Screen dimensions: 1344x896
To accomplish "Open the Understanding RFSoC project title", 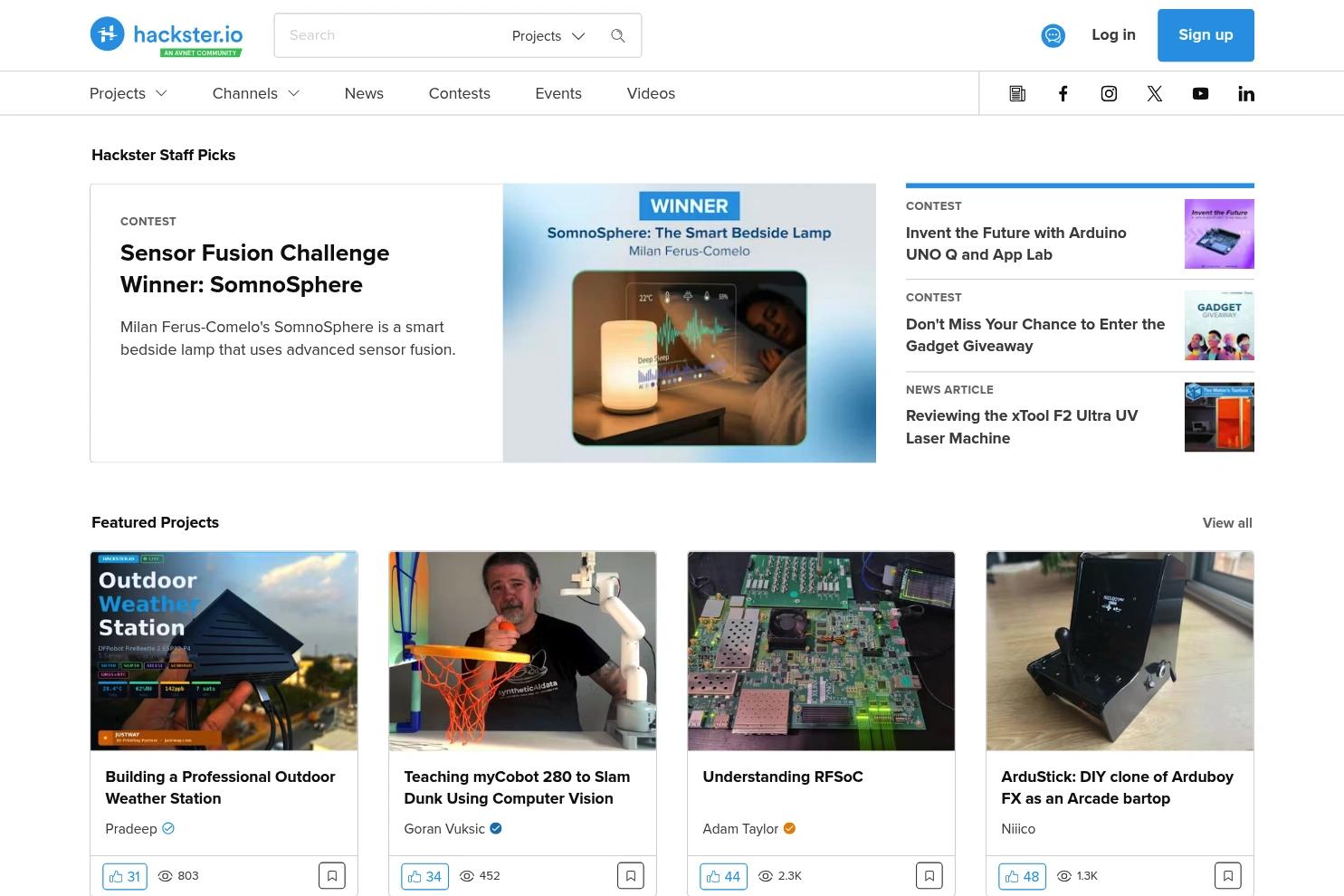I will pos(783,777).
